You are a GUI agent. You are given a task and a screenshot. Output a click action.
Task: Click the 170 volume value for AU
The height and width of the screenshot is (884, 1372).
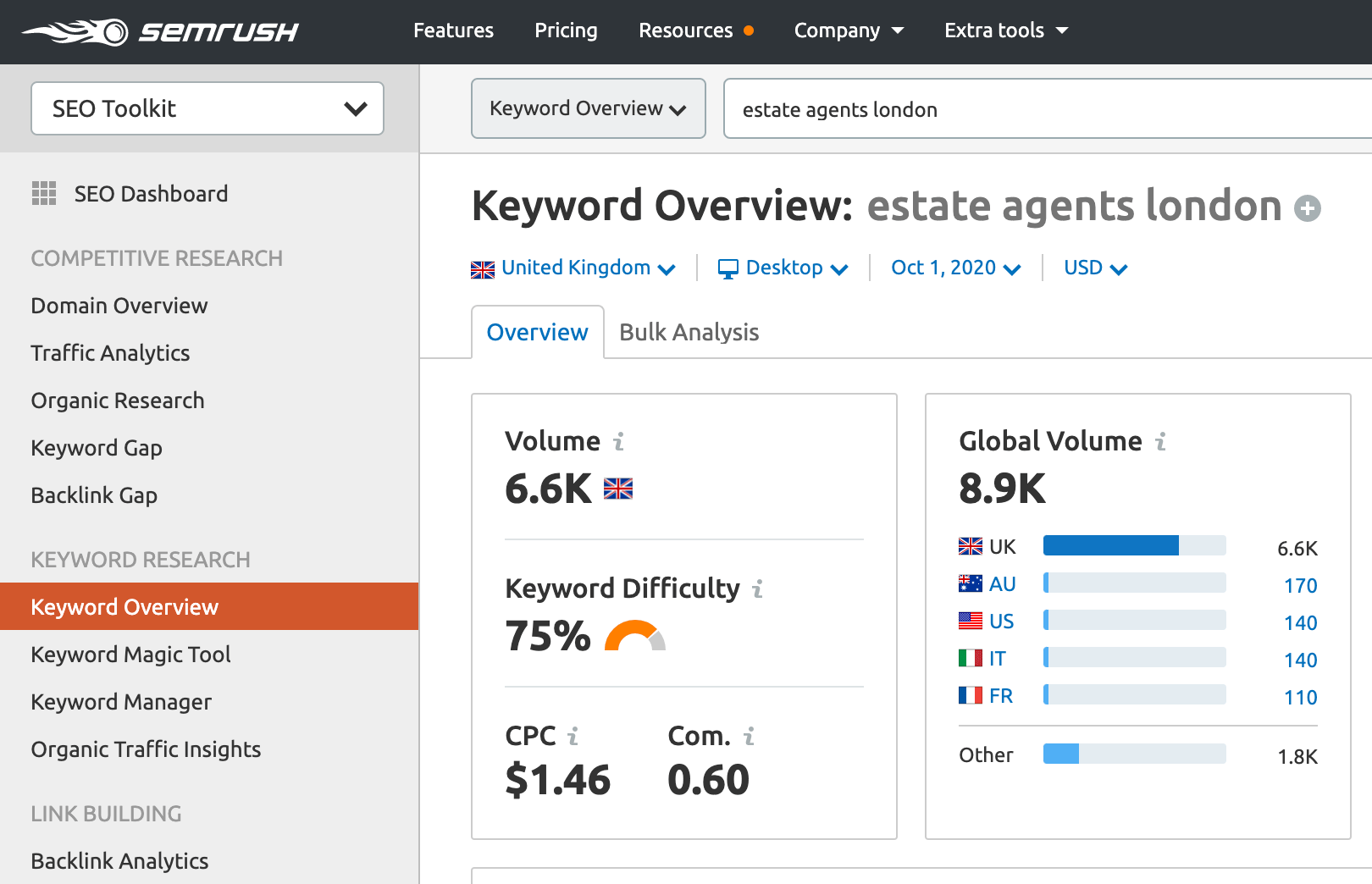click(1300, 585)
